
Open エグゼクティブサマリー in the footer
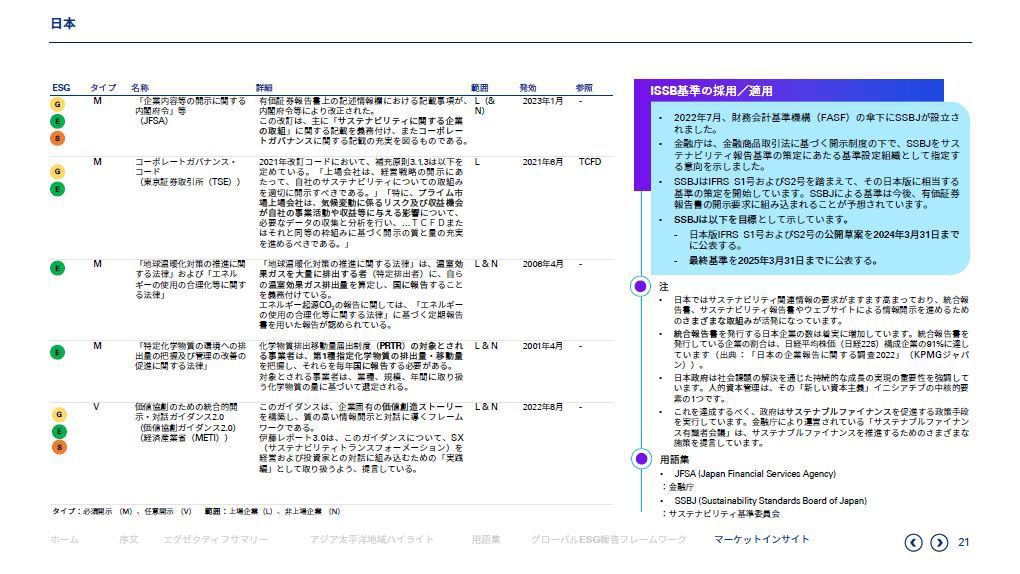pos(216,540)
